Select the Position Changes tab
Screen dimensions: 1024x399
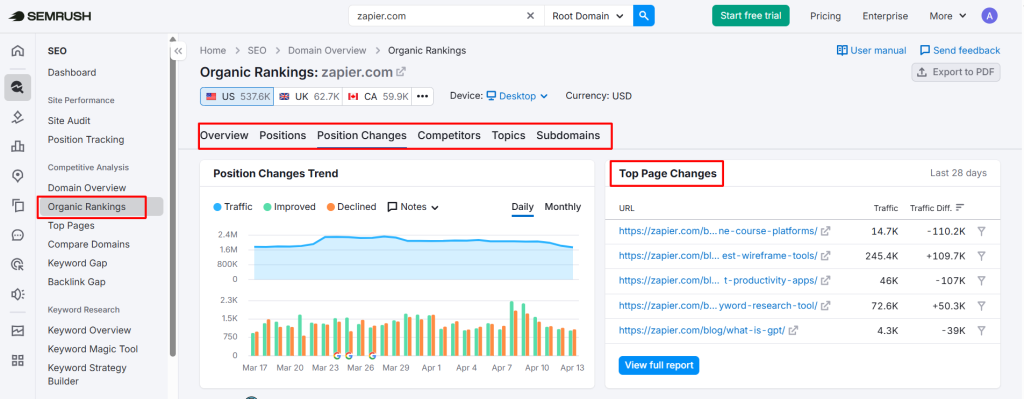(362, 136)
